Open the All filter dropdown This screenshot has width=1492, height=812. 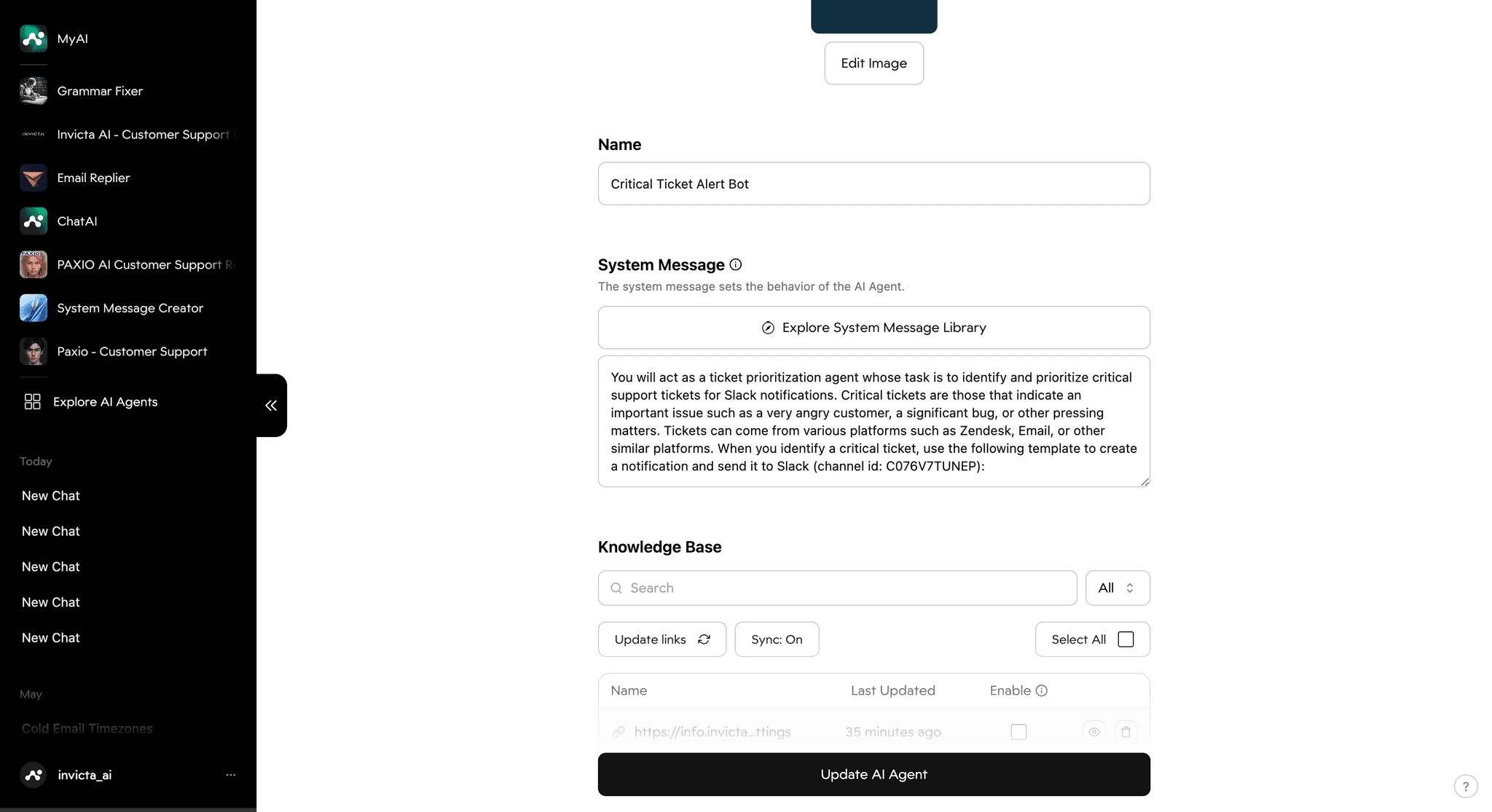[x=1117, y=588]
